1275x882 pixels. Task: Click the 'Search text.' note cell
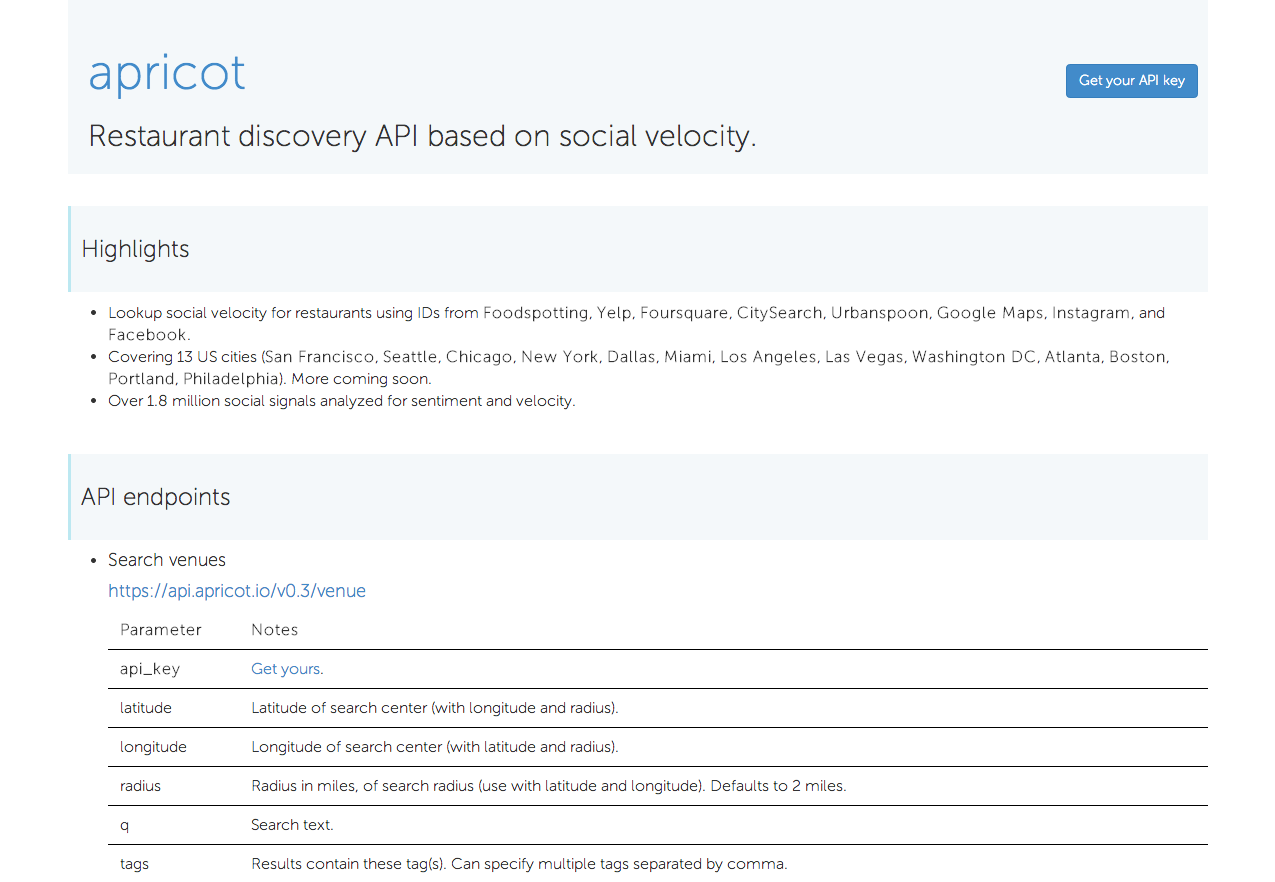click(292, 825)
